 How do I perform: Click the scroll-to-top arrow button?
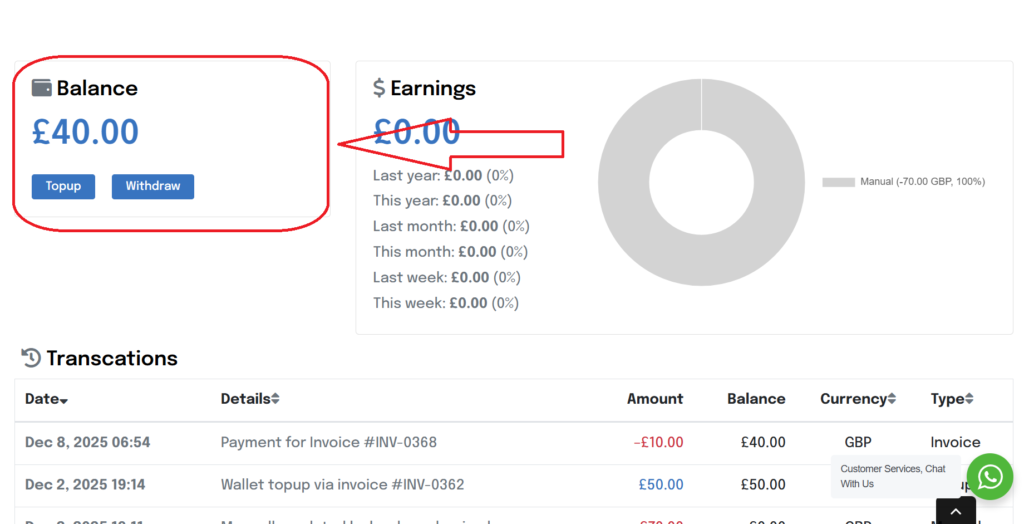pos(955,511)
